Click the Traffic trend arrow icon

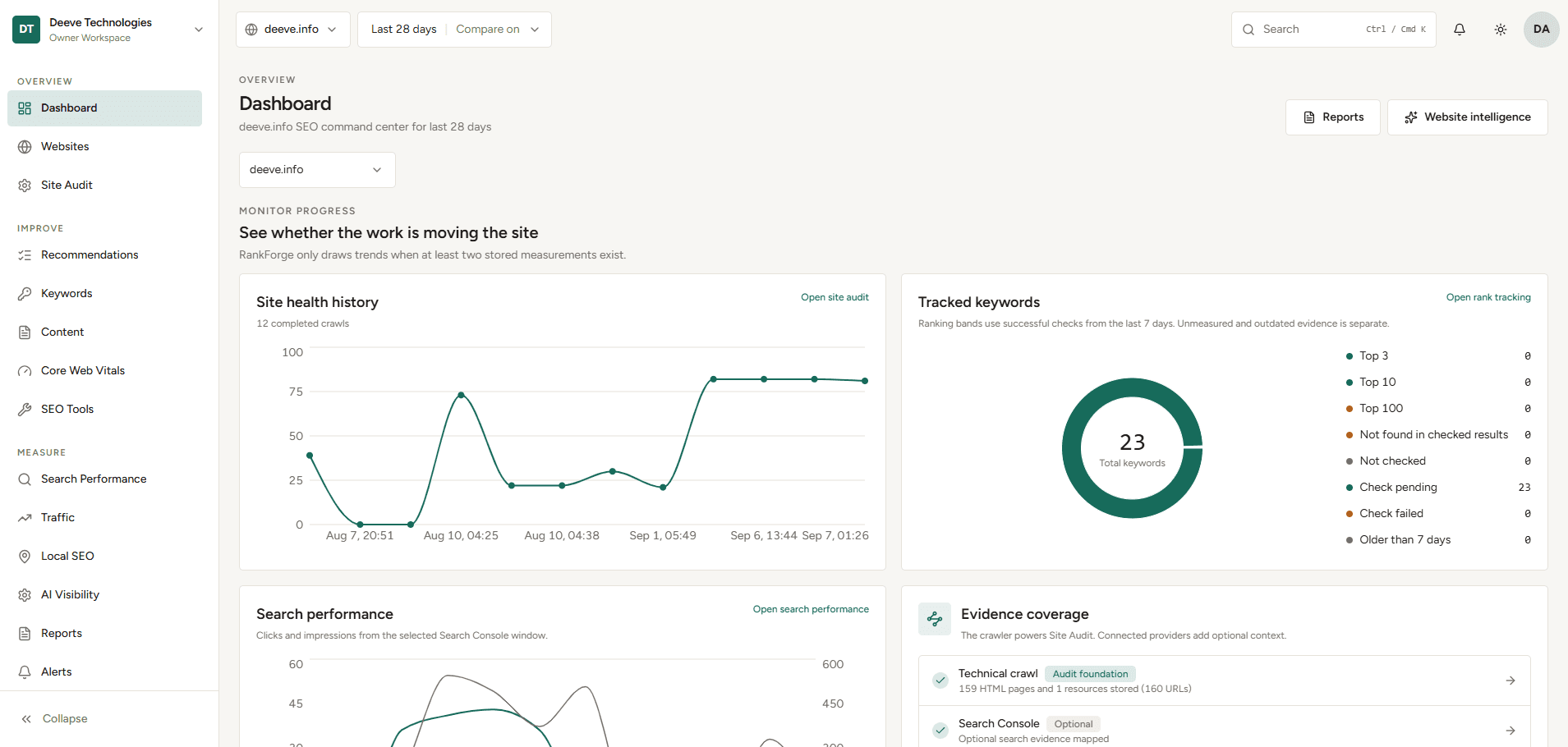coord(25,518)
